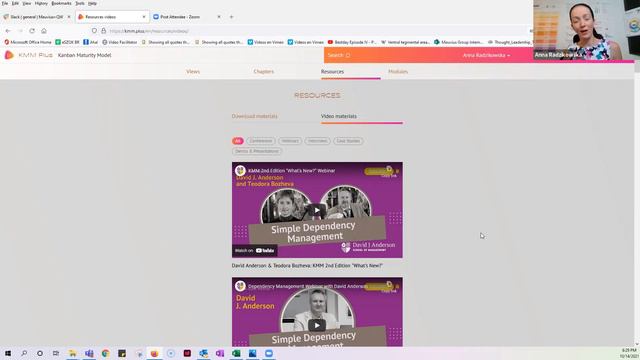Copy link of Dependency Management webinar video
Image resolution: width=640 pixels, height=360 pixels.
point(389,287)
